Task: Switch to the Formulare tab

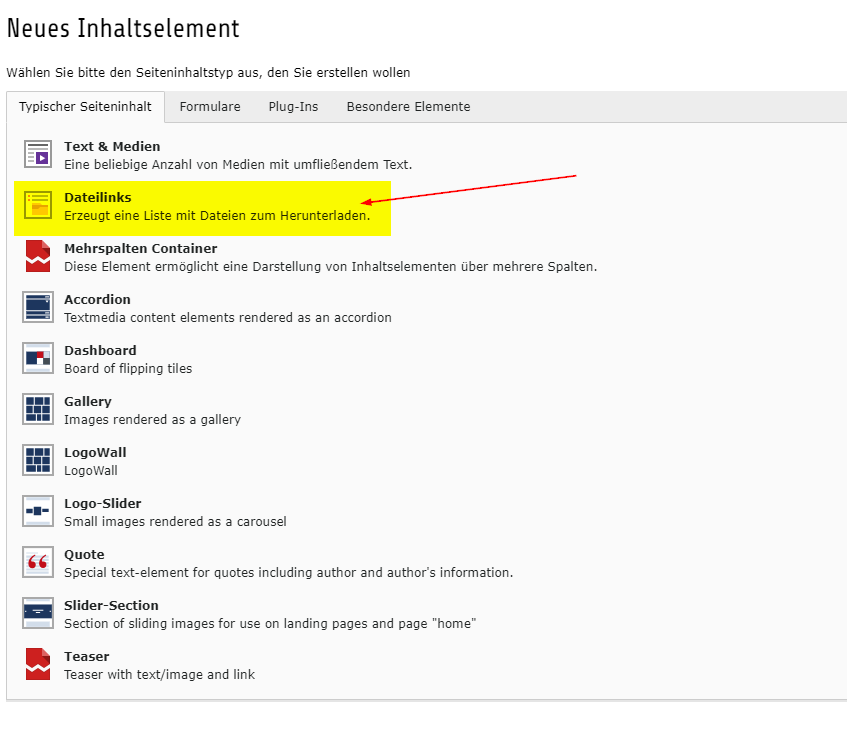Action: (x=210, y=107)
